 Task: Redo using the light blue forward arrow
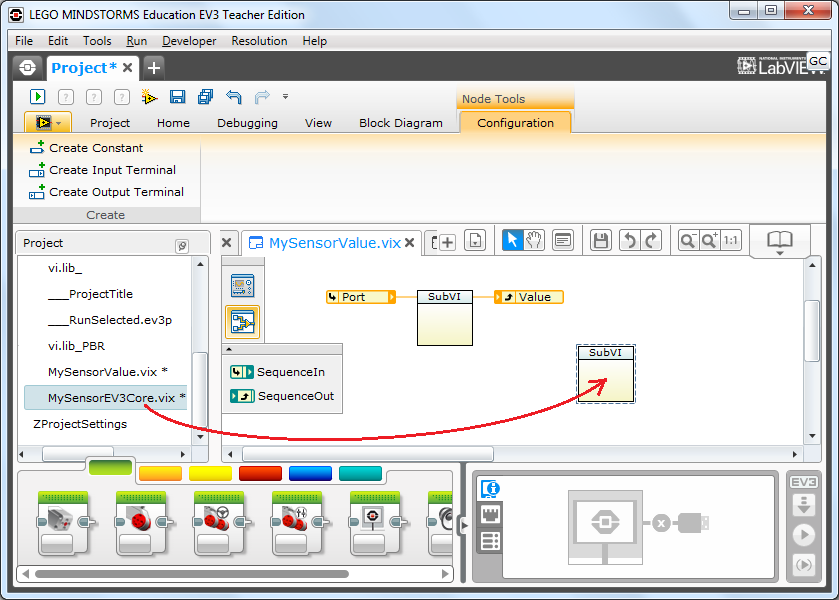(262, 97)
